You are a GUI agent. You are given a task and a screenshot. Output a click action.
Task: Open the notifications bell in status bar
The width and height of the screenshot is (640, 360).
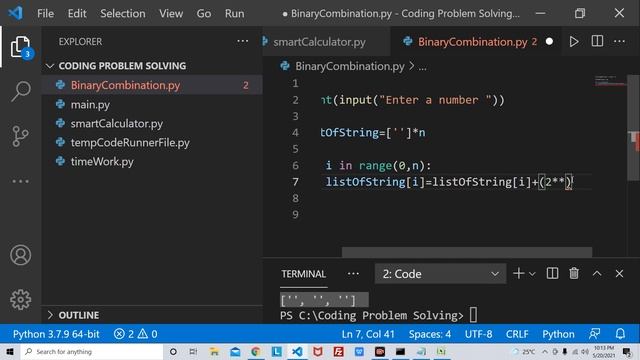[x=620, y=334]
